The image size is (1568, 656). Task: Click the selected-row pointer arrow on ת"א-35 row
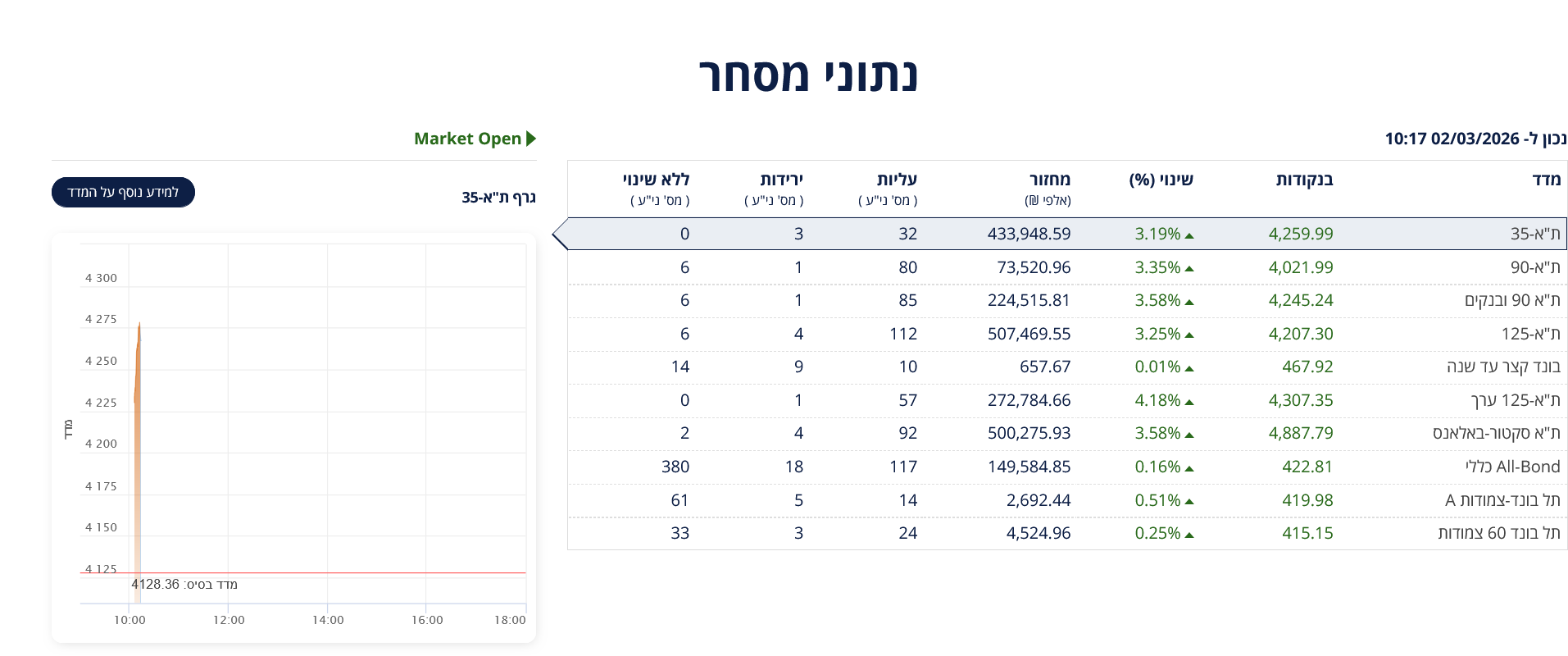pyautogui.click(x=560, y=235)
